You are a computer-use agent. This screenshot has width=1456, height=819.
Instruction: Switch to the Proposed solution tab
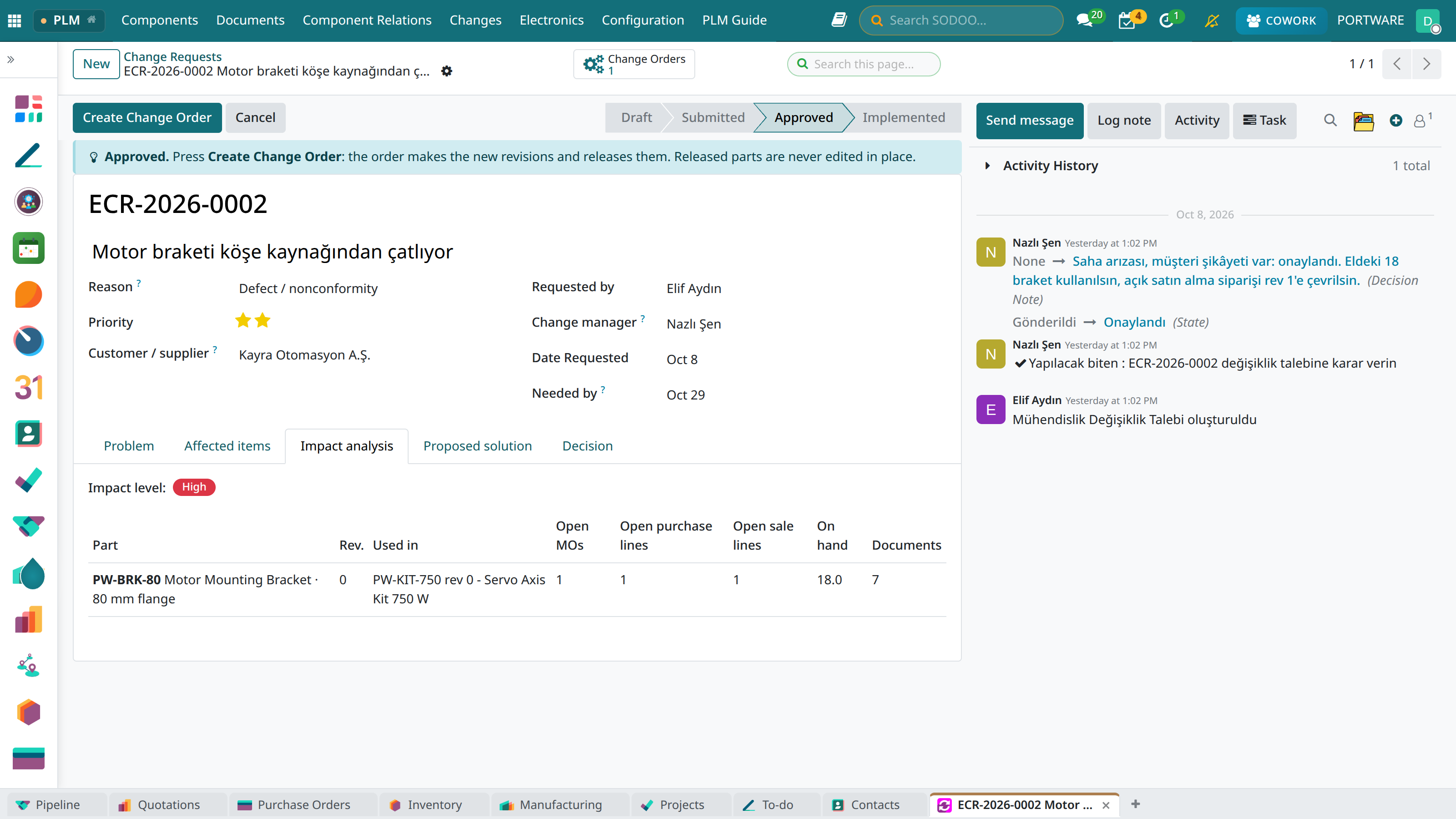(x=478, y=446)
